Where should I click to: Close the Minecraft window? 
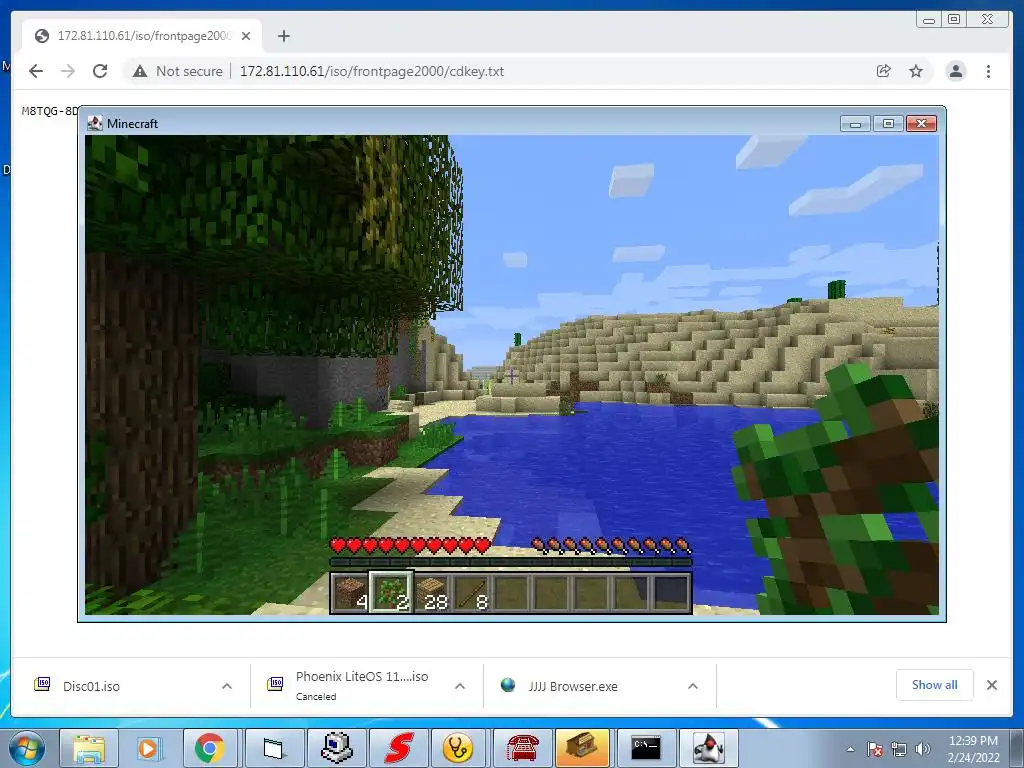(921, 123)
